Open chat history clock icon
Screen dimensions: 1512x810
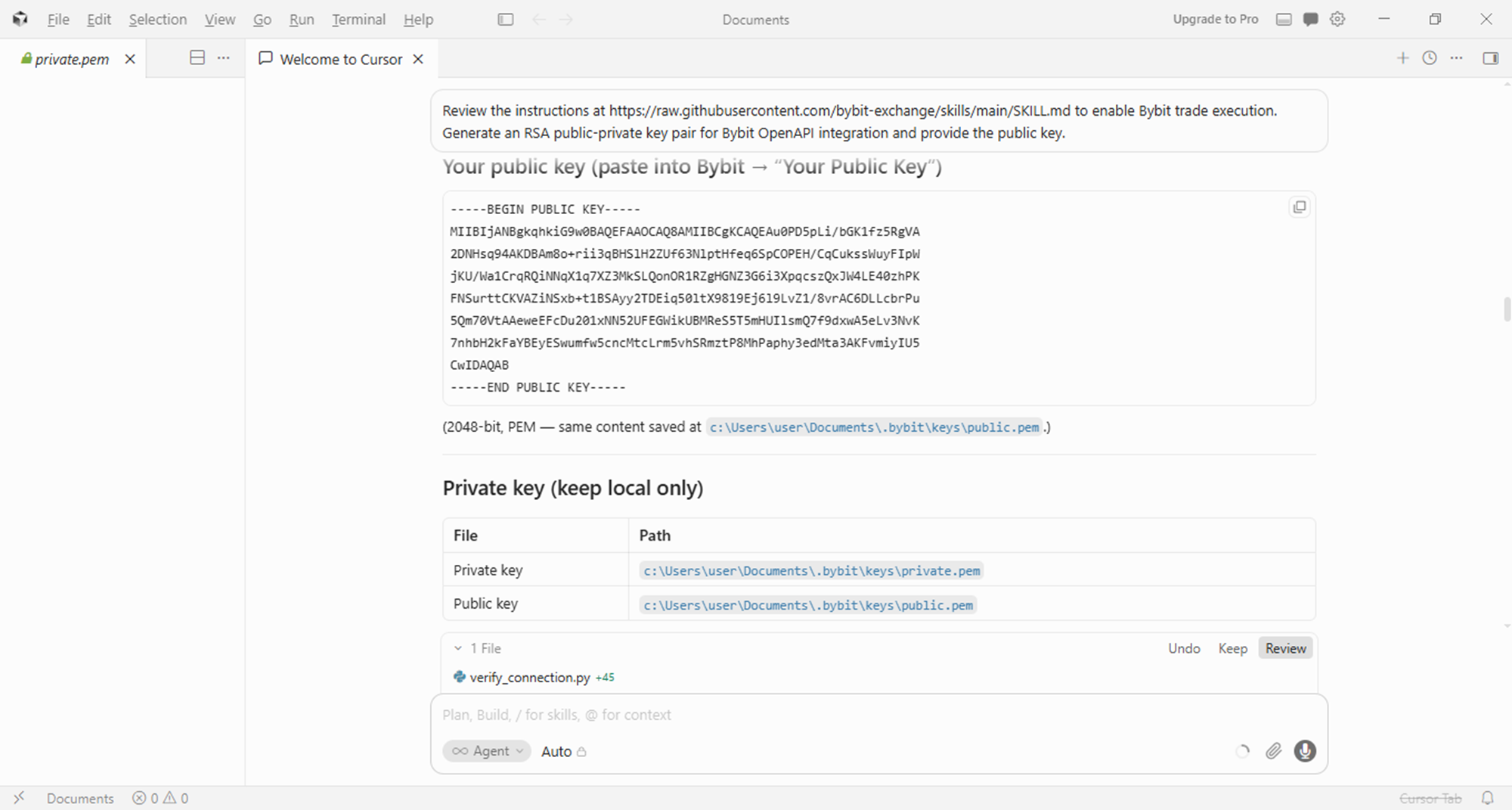[1430, 58]
